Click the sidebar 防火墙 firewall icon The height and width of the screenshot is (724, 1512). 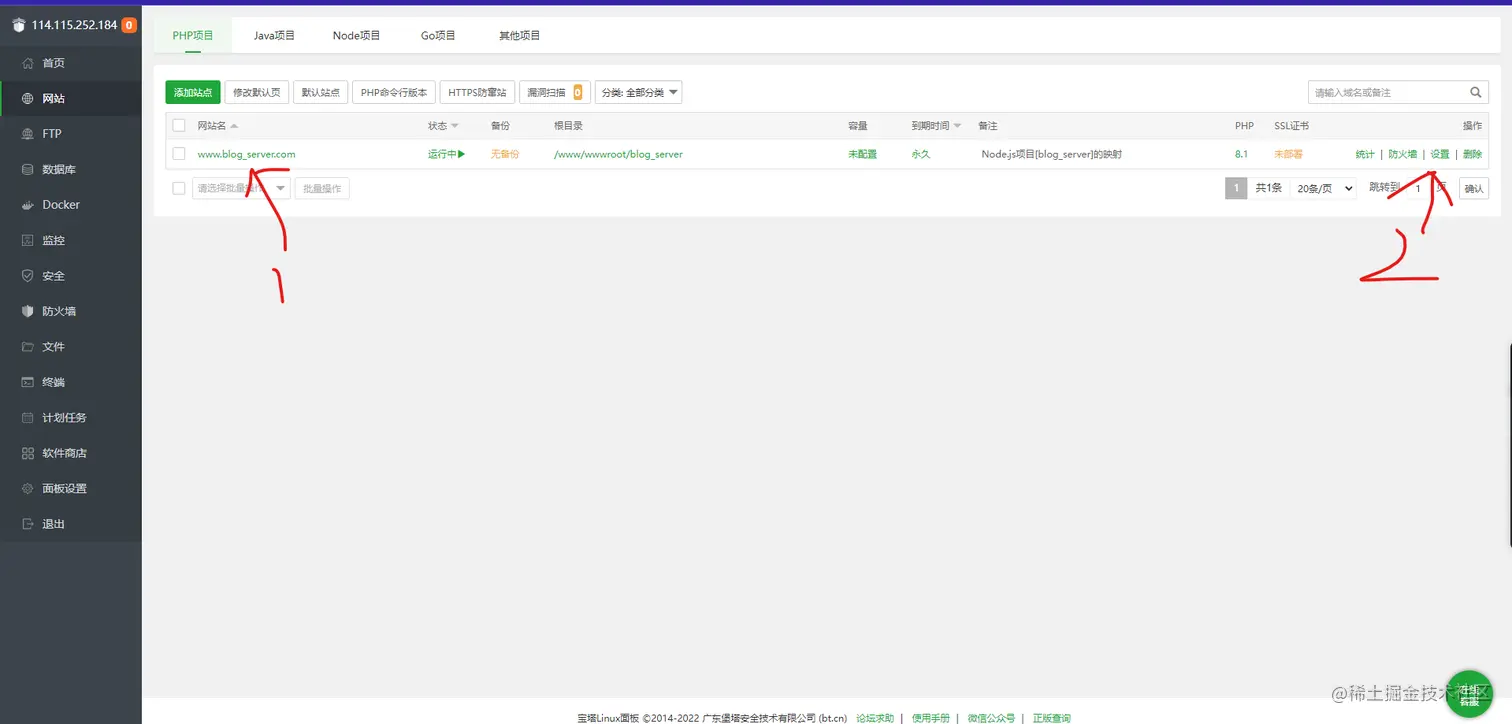pos(28,311)
